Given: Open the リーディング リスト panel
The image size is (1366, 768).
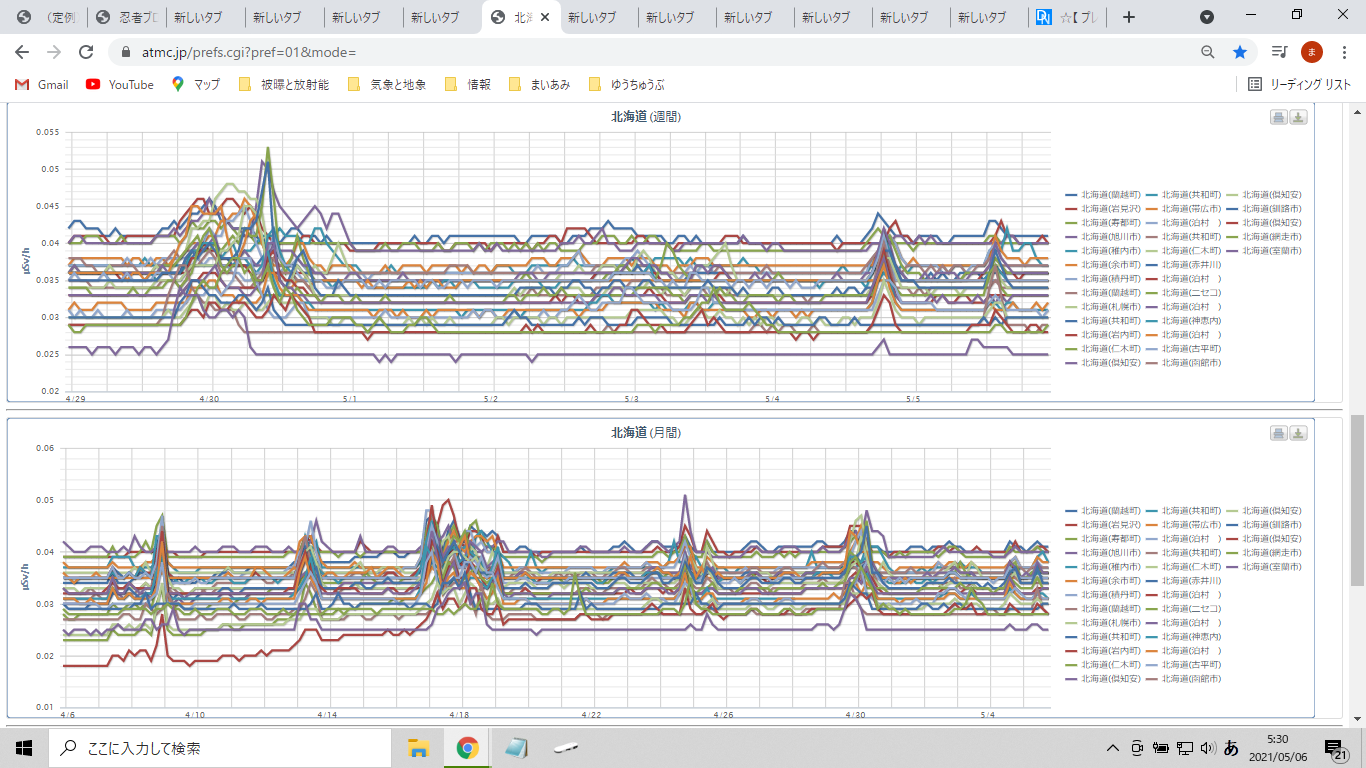Looking at the screenshot, I should point(1300,85).
